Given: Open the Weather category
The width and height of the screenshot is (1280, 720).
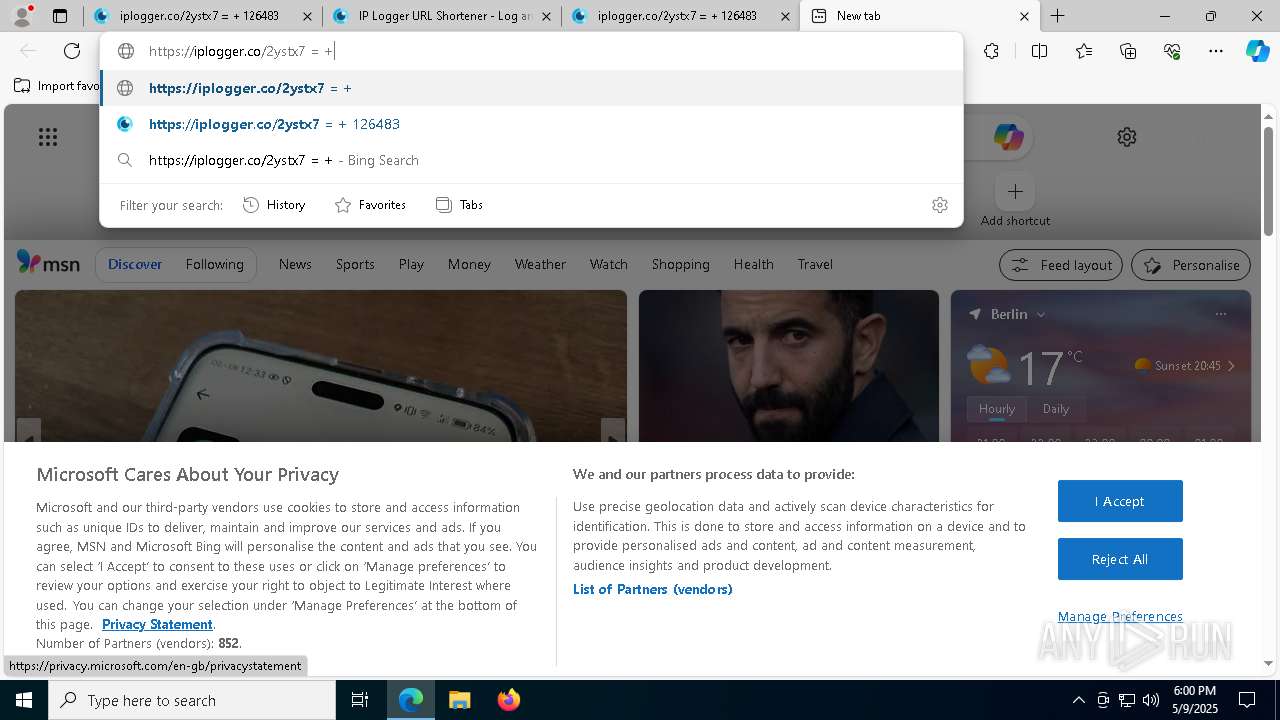Looking at the screenshot, I should [540, 264].
